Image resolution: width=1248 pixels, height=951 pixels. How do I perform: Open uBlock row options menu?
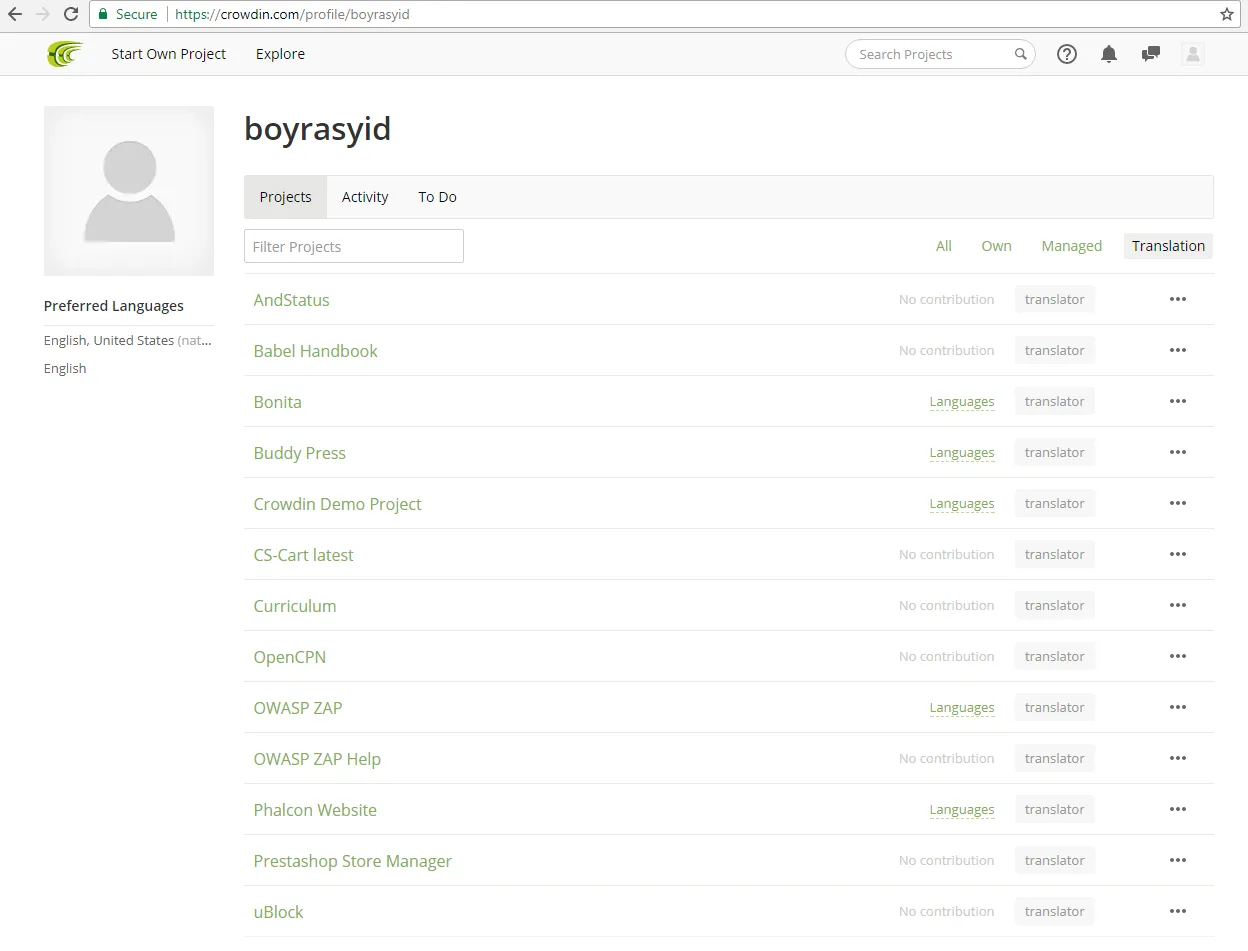(x=1177, y=911)
